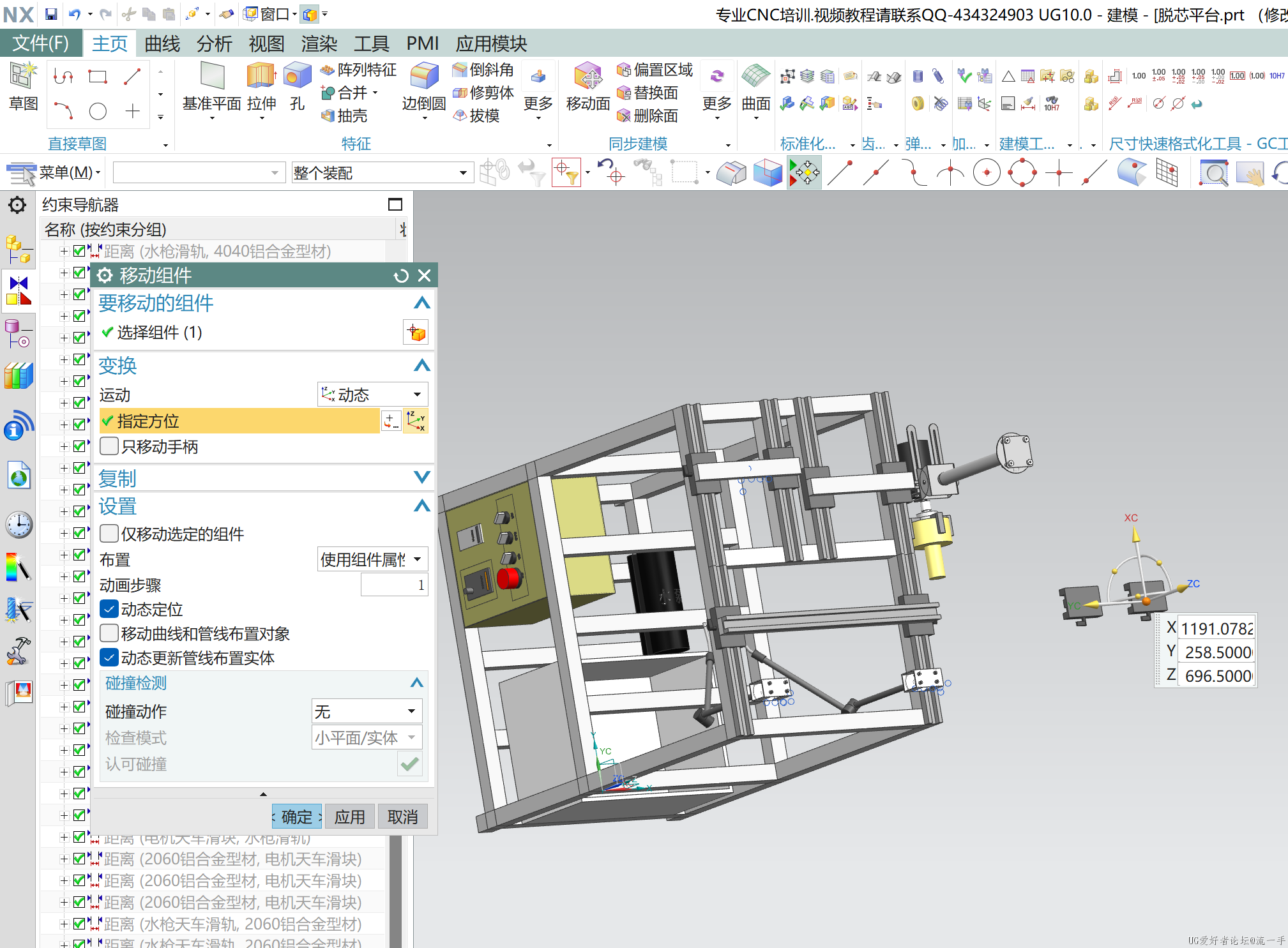Image resolution: width=1288 pixels, height=948 pixels.
Task: Switch to the 分析 tab
Action: click(214, 43)
